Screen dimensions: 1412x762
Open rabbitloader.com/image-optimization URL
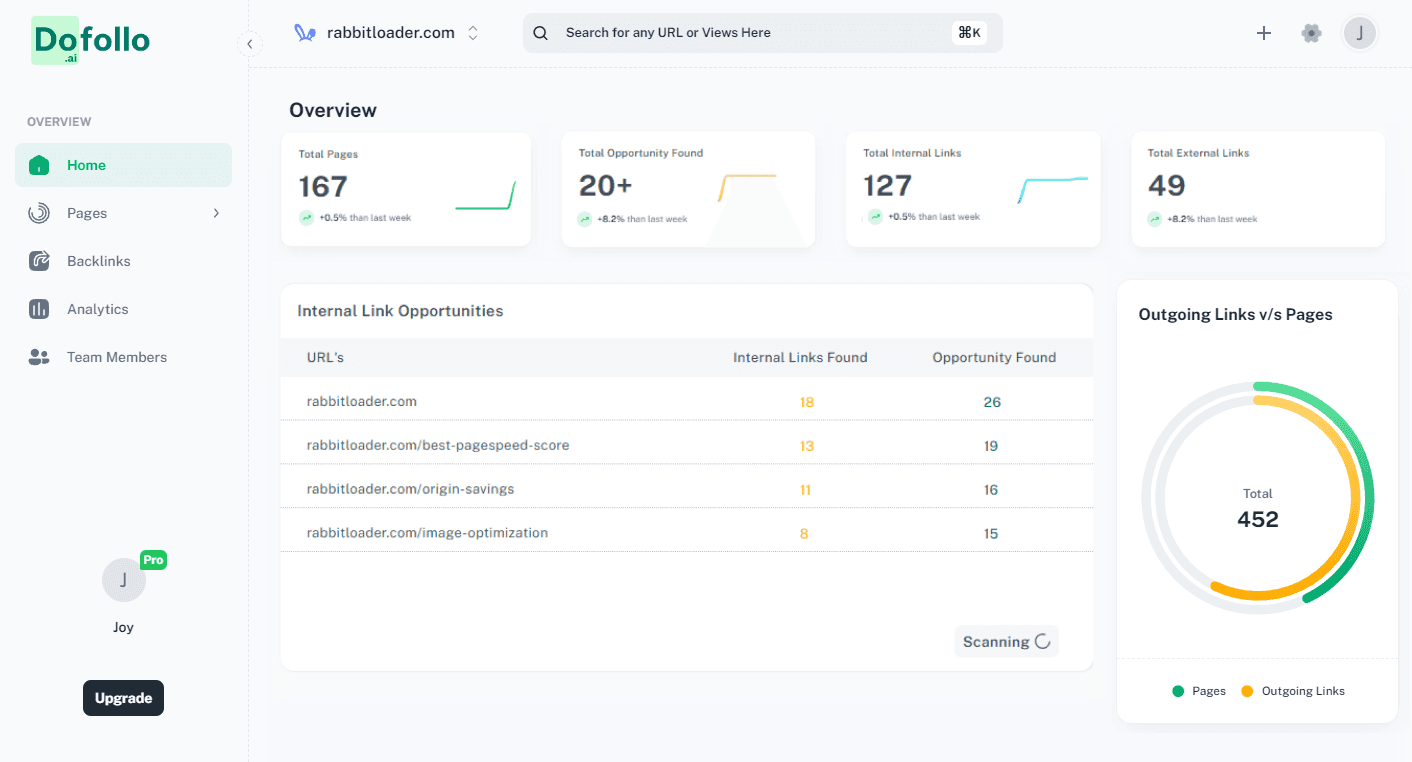427,533
